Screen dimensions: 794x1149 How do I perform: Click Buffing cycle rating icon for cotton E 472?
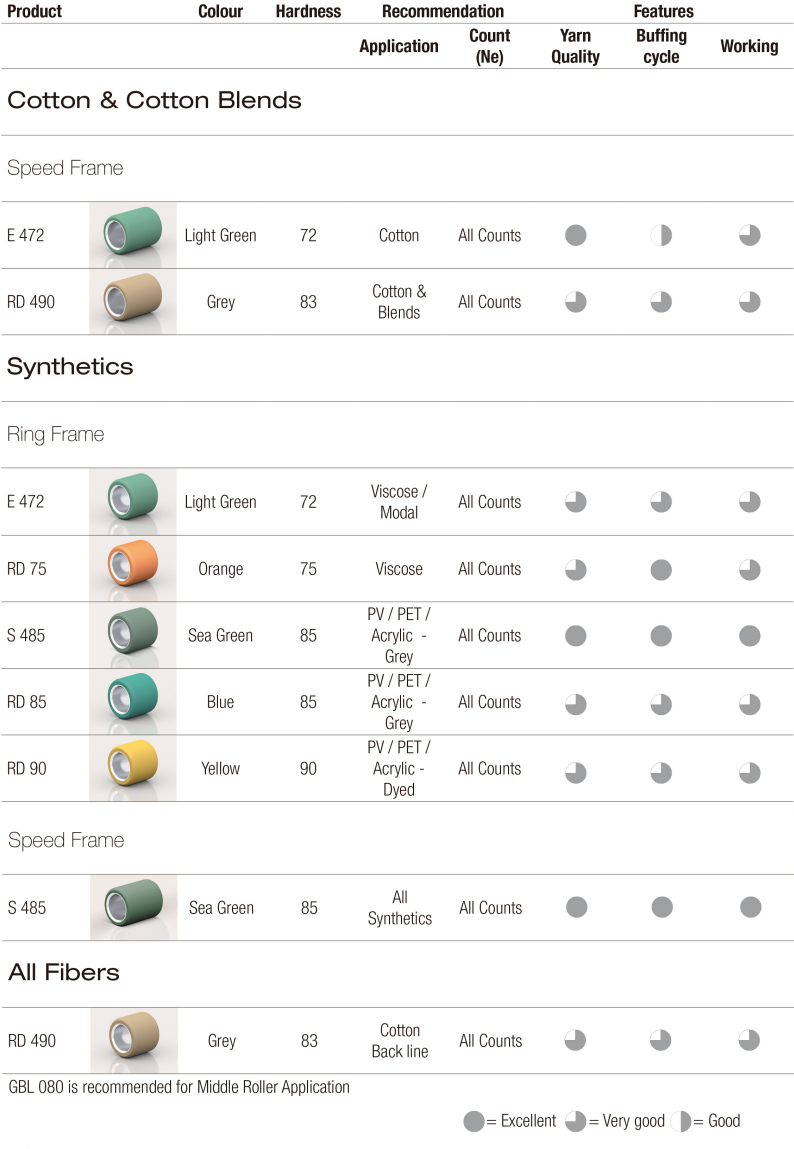pos(661,235)
